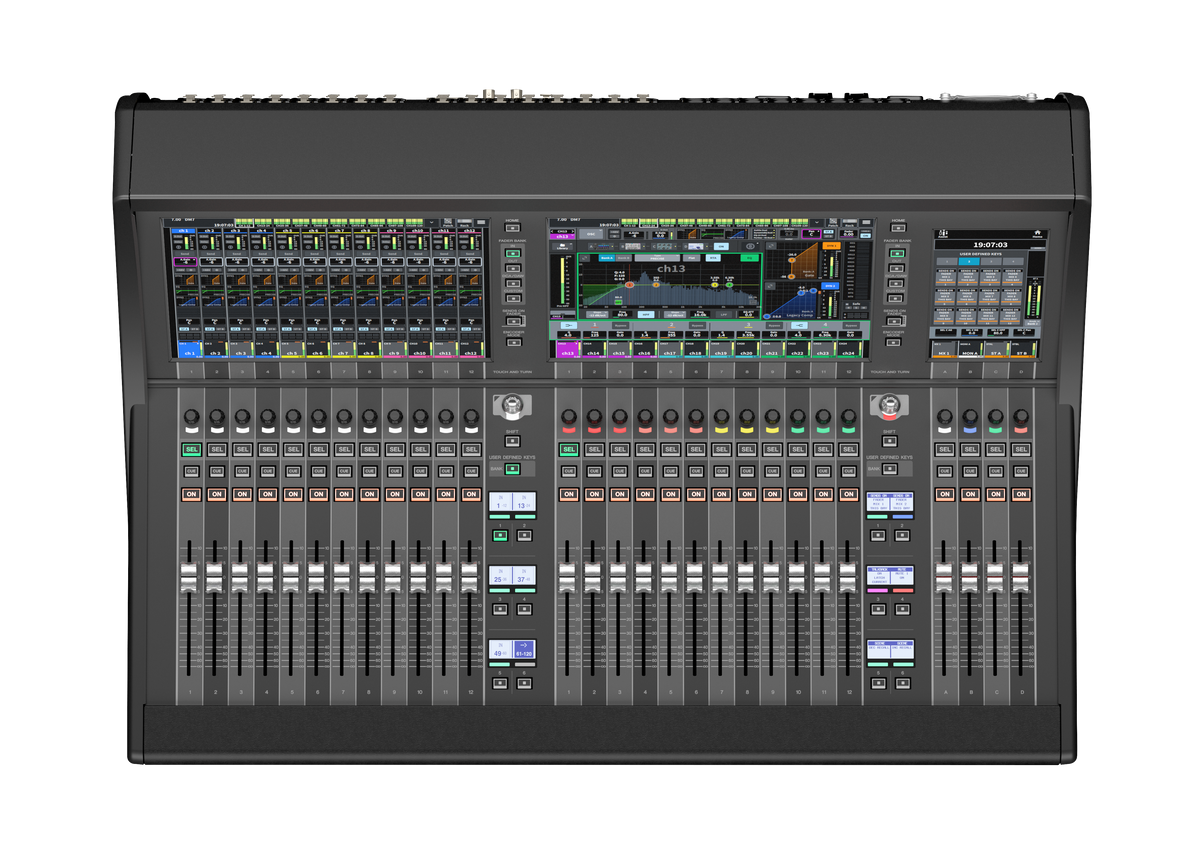Tap user defined key 6 in right column

coord(901,683)
